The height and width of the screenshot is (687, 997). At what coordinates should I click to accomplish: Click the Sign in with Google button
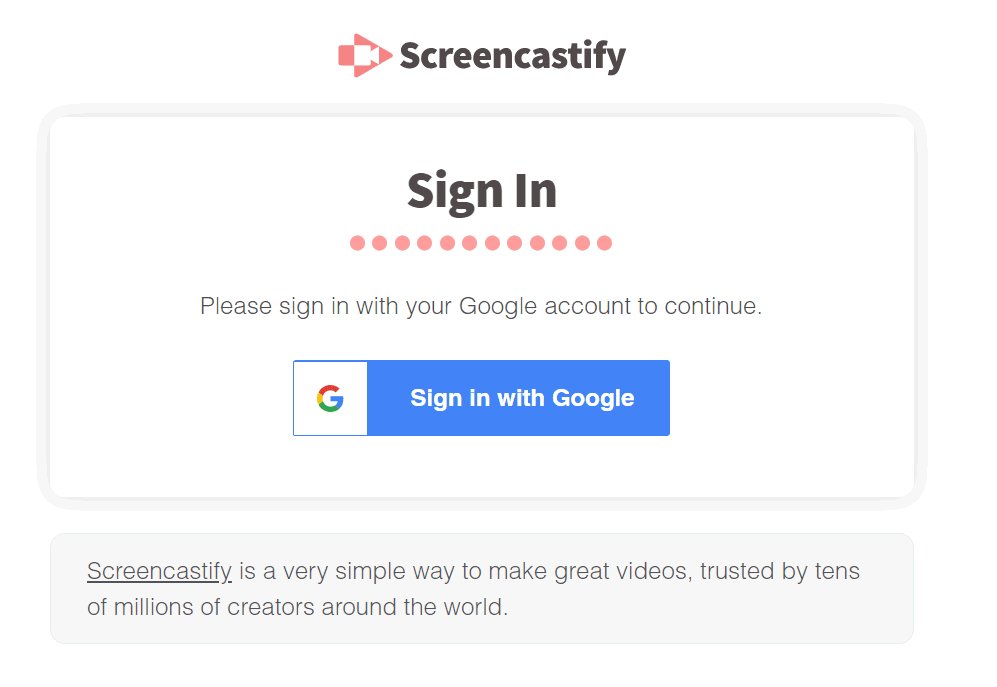(x=481, y=398)
